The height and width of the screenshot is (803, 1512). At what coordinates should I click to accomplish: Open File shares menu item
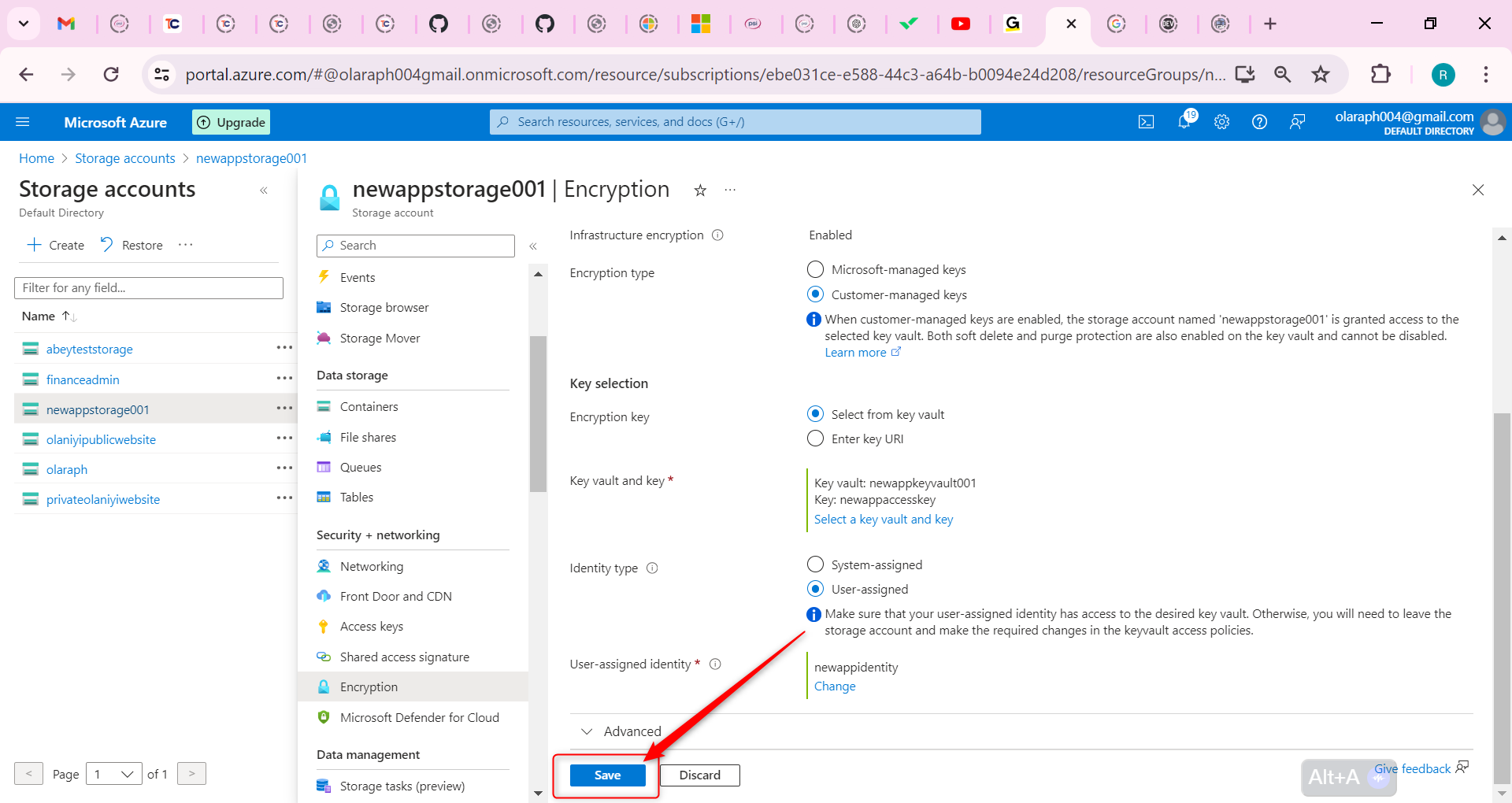coord(368,437)
